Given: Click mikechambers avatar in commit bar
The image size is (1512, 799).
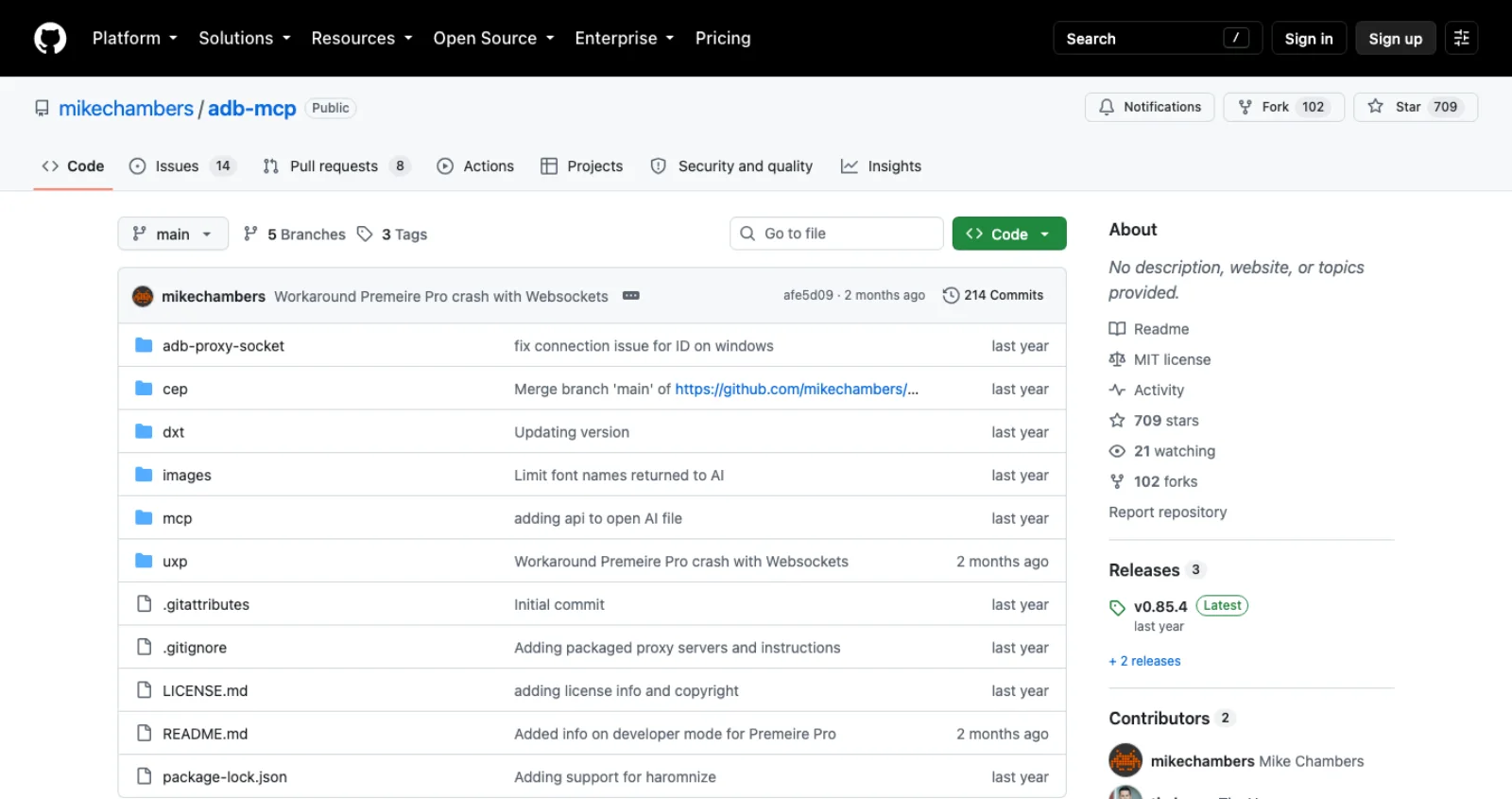Looking at the screenshot, I should pos(143,296).
